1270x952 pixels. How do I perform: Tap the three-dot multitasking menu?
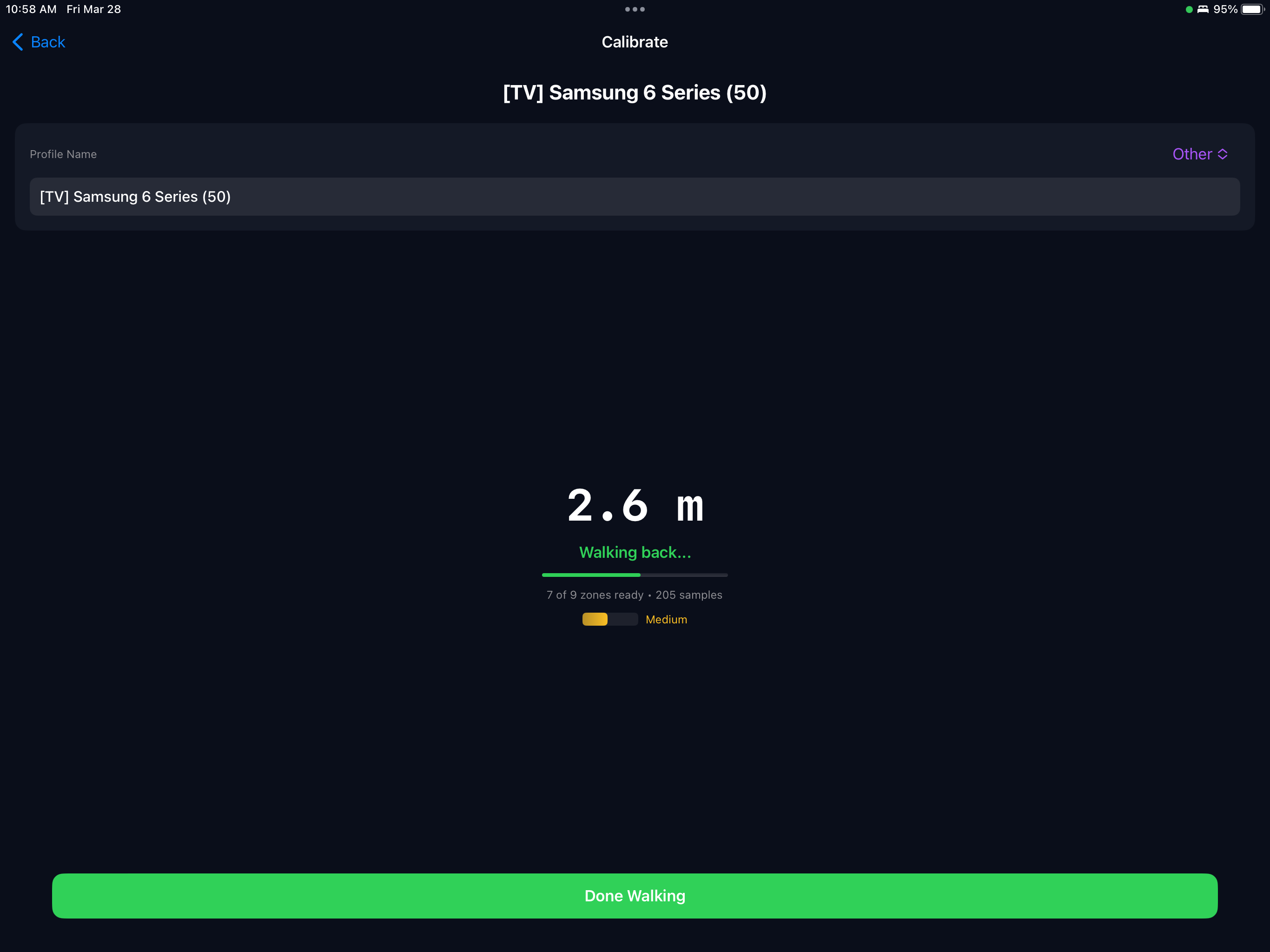click(635, 9)
